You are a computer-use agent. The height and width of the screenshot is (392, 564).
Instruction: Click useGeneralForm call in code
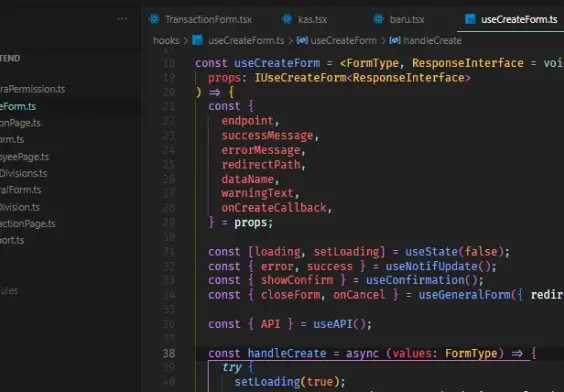tap(464, 295)
